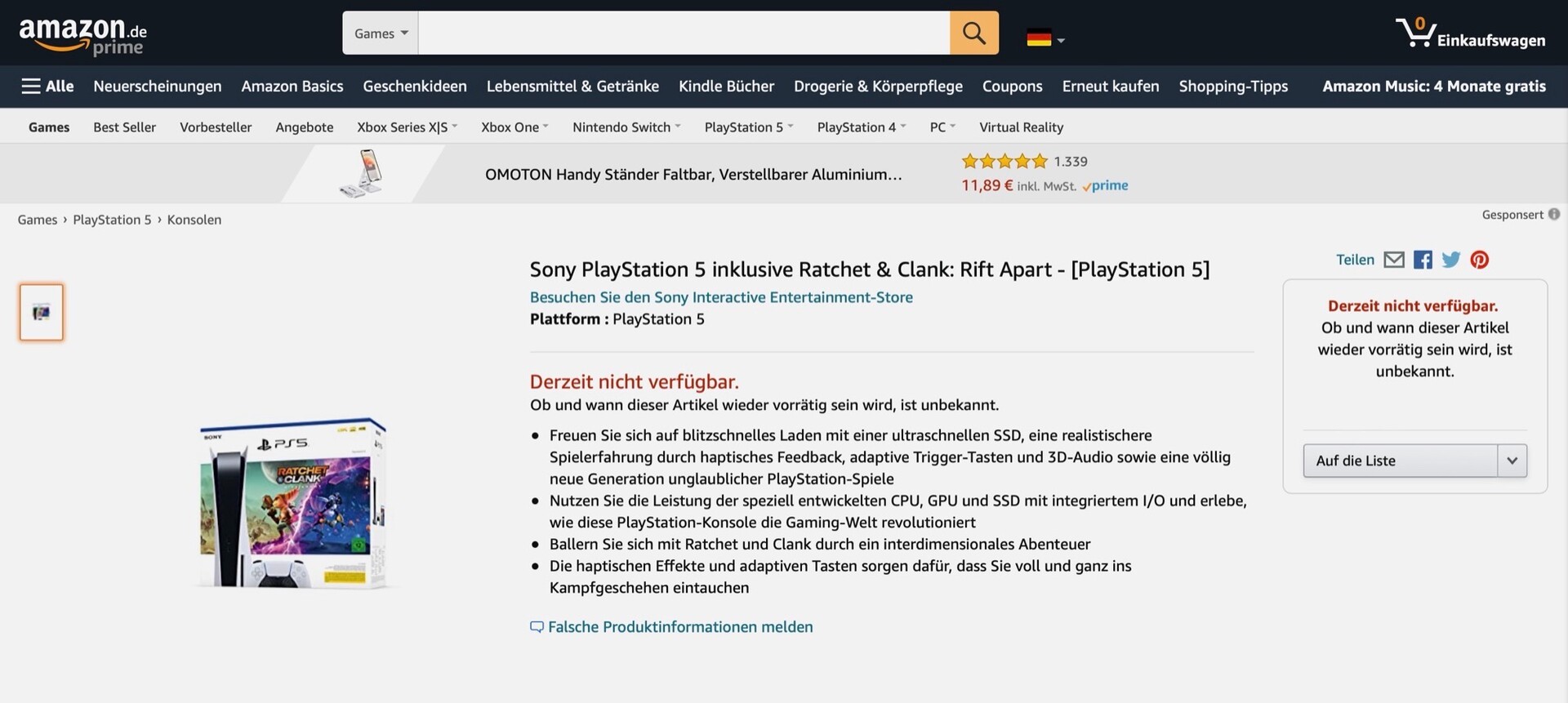Click the orange search magnifier button

(973, 33)
